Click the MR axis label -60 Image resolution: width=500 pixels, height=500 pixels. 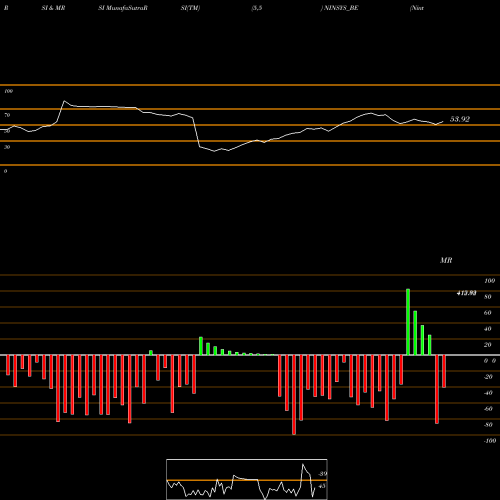pyautogui.click(x=488, y=409)
